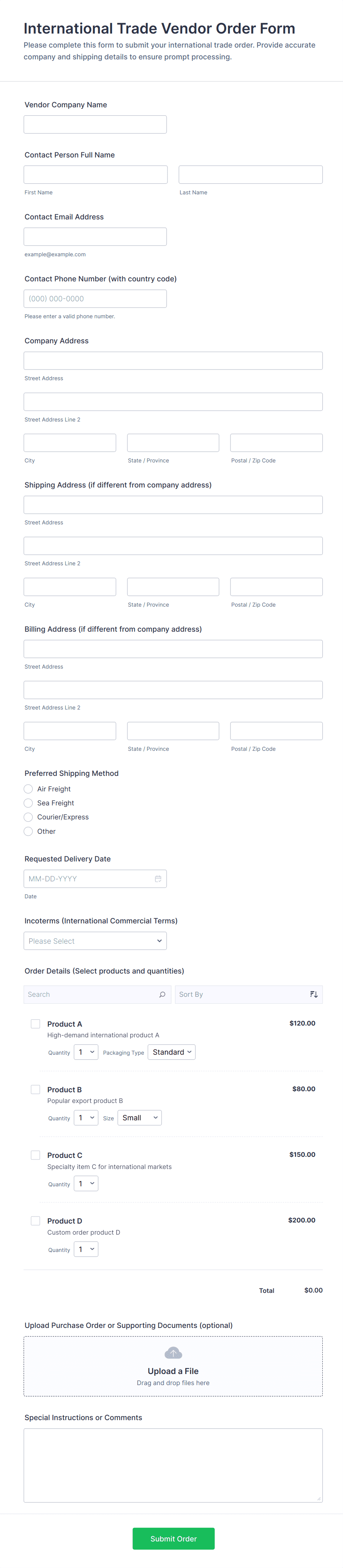Click the sort order icon in Sort By
The image size is (343, 1568).
(314, 995)
